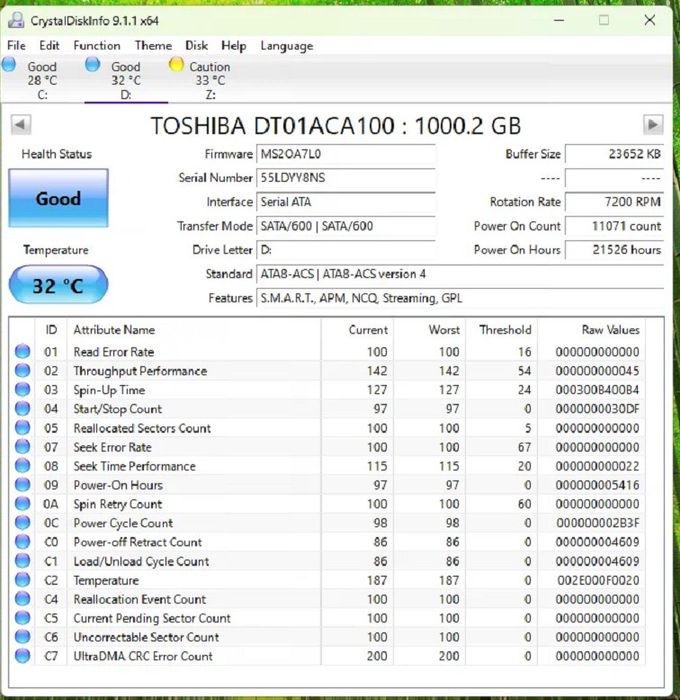Click status orb of Read Error Rate row
Image resolution: width=680 pixels, height=700 pixels.
pyautogui.click(x=22, y=351)
